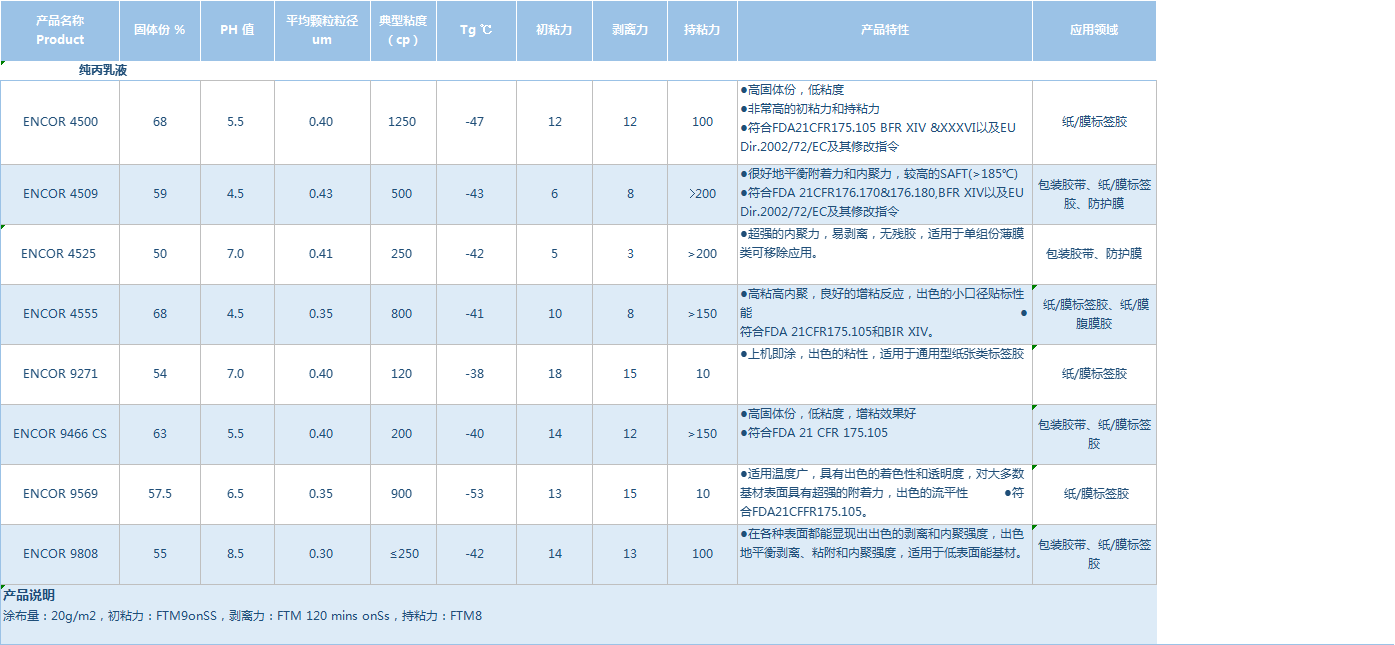Viewport: 1395px width, 645px height.
Task: Select the 平均颗粒粒径 um header
Action: coord(322,31)
